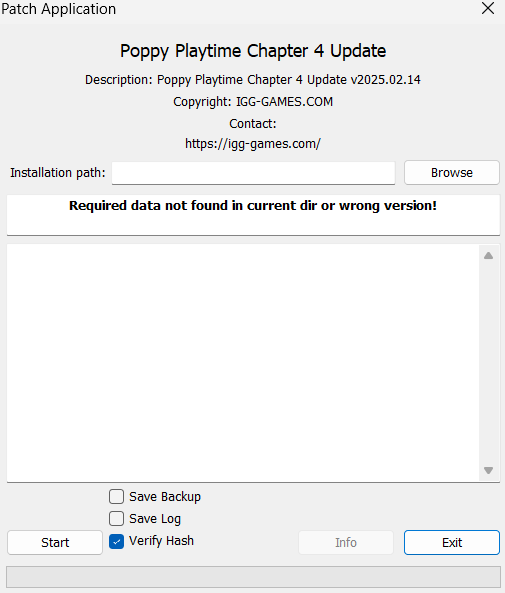The width and height of the screenshot is (505, 593).
Task: Uncheck the Verify Hash checkbox
Action: coord(117,542)
